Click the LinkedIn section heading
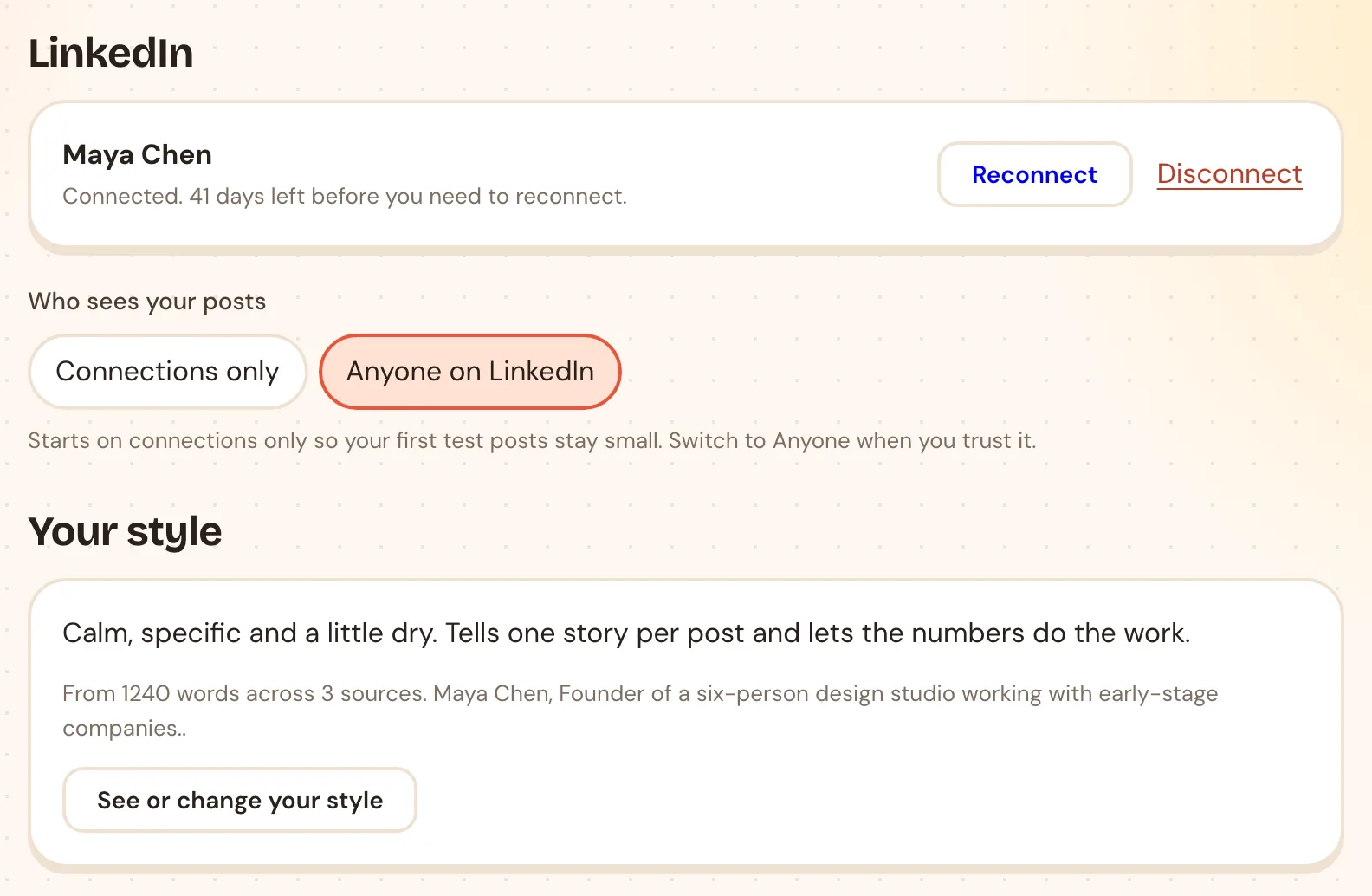The width and height of the screenshot is (1372, 896). [111, 53]
